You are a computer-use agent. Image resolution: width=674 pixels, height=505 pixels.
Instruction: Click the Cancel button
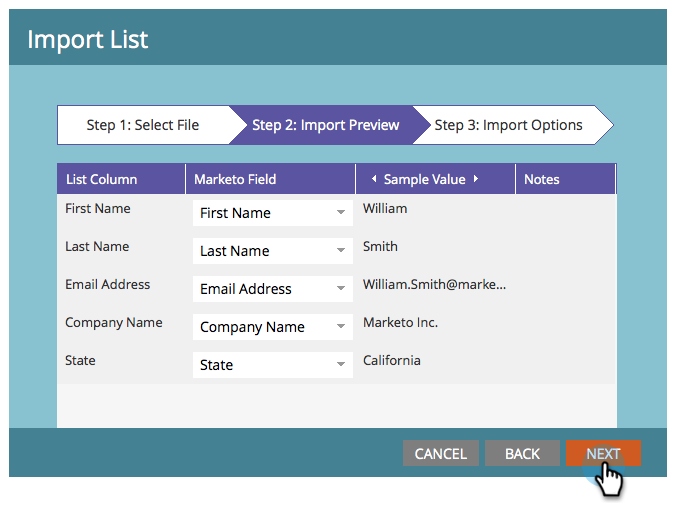click(440, 453)
